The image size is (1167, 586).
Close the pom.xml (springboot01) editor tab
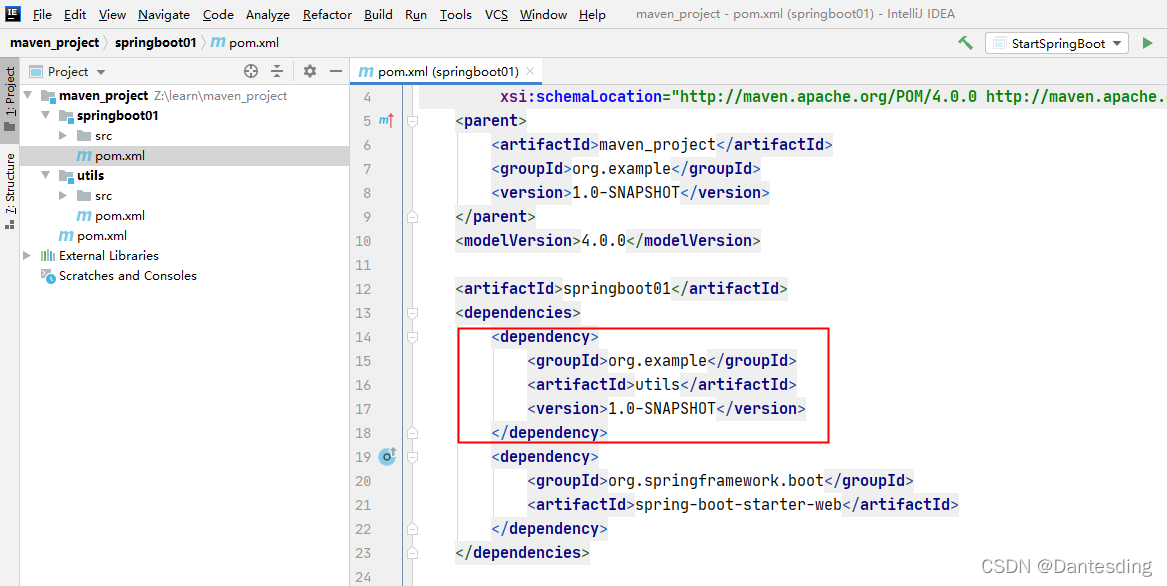pyautogui.click(x=529, y=71)
